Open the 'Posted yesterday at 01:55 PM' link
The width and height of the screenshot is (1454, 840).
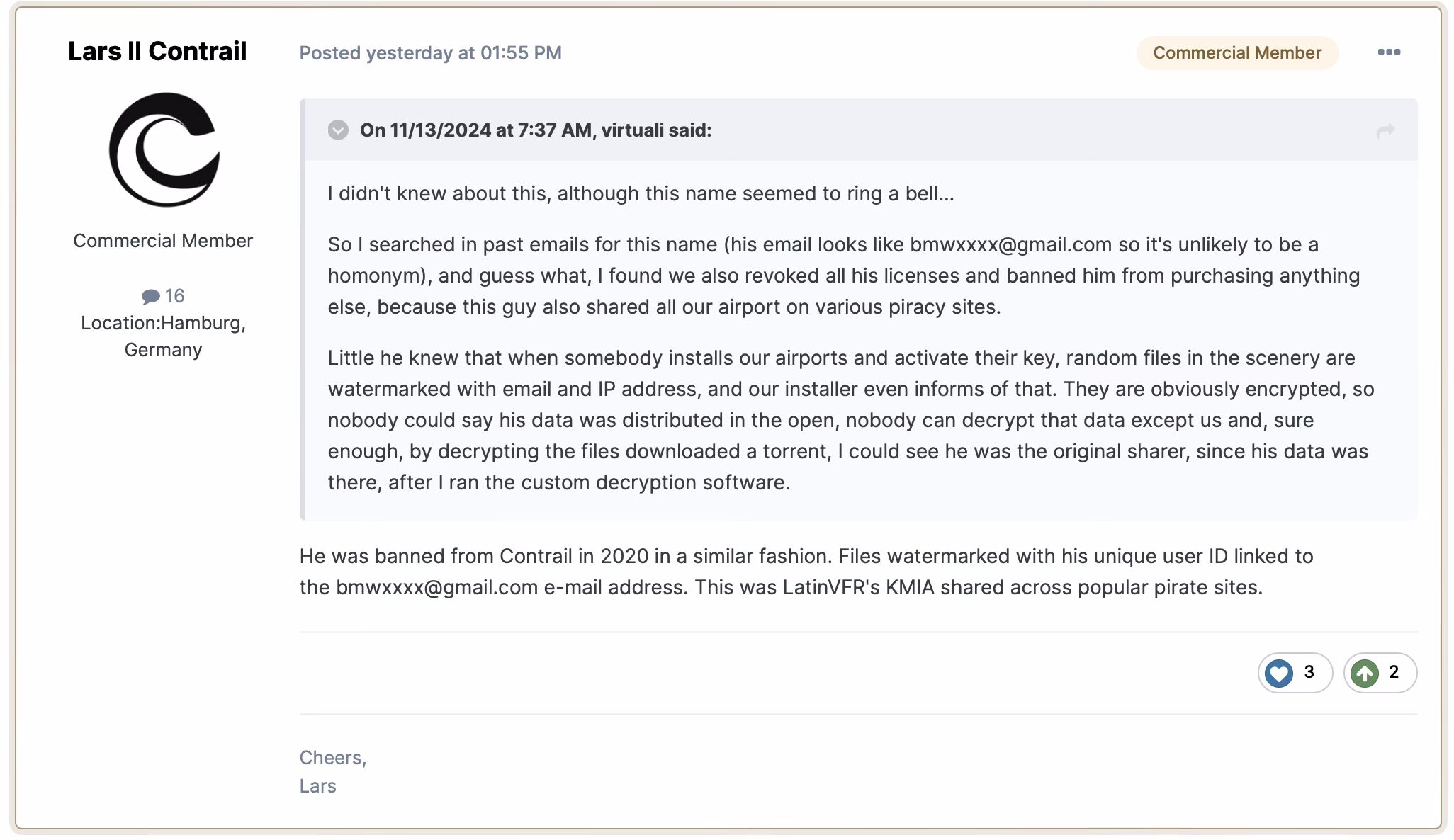point(430,52)
